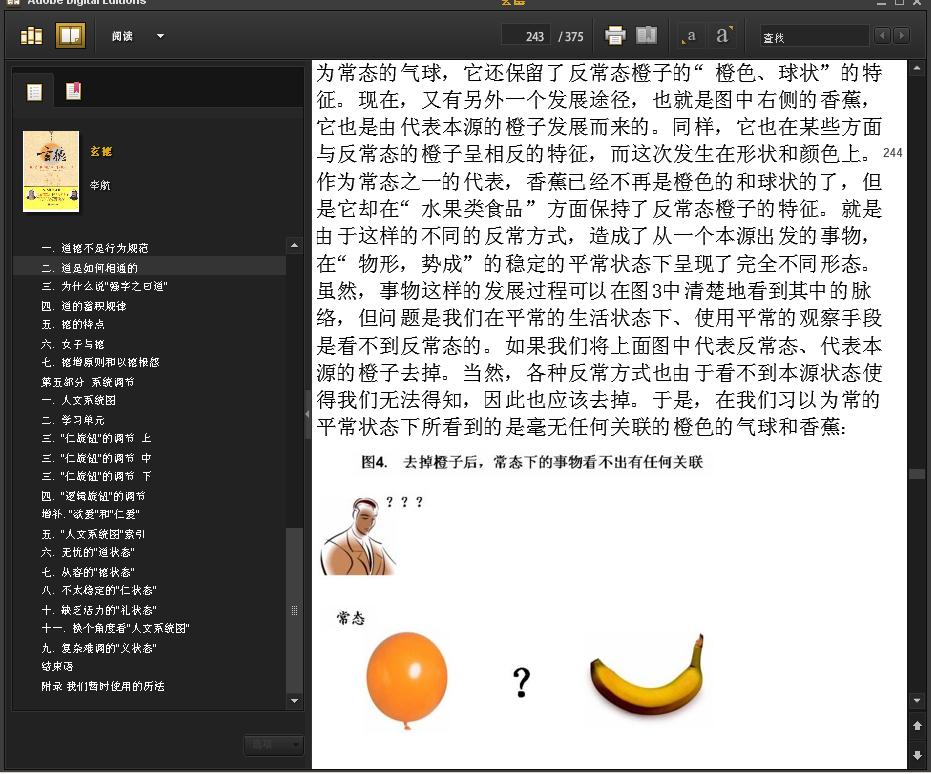Click the banana image
931x774 pixels.
647,677
